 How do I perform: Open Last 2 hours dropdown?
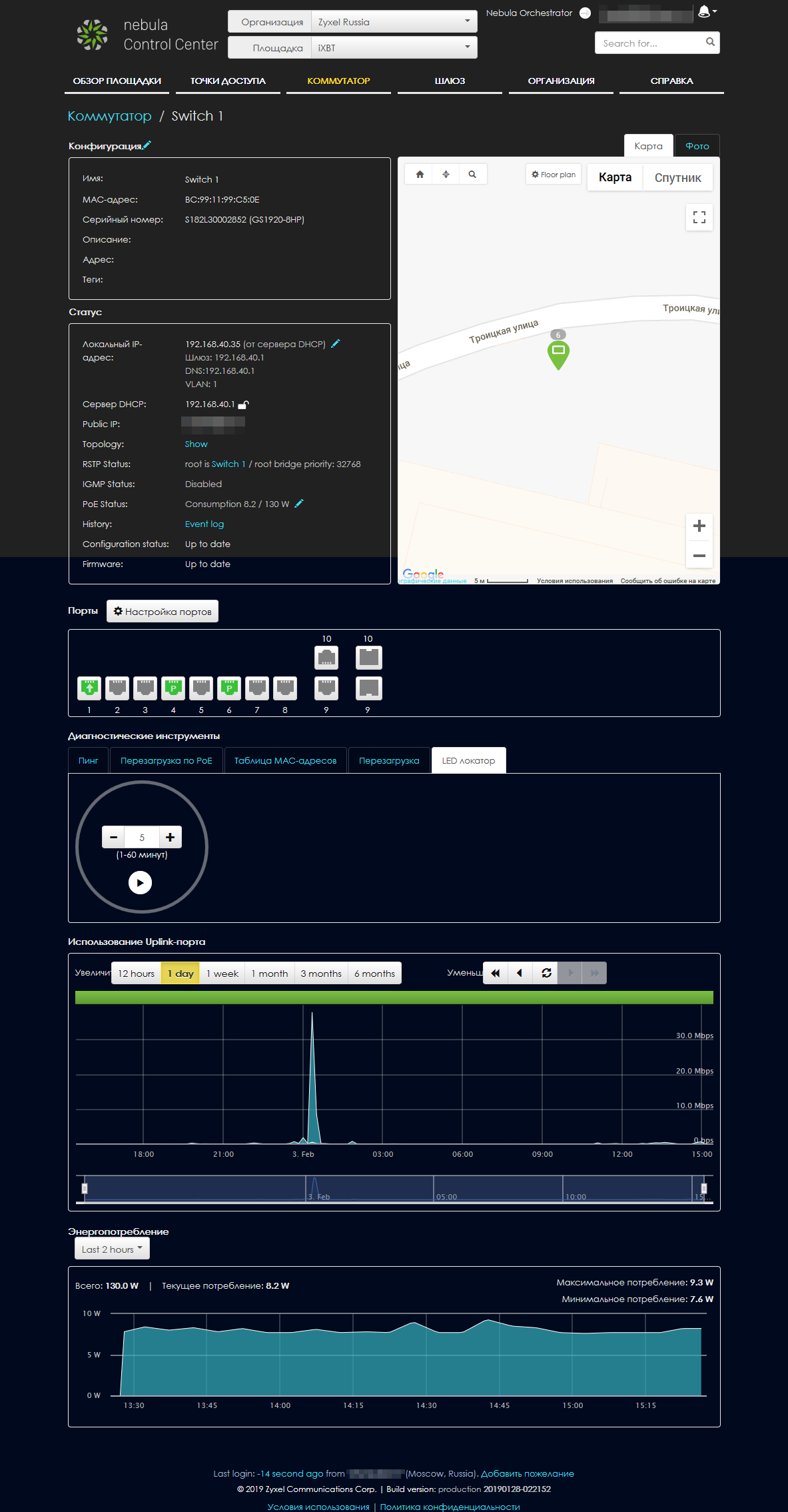click(x=112, y=1249)
